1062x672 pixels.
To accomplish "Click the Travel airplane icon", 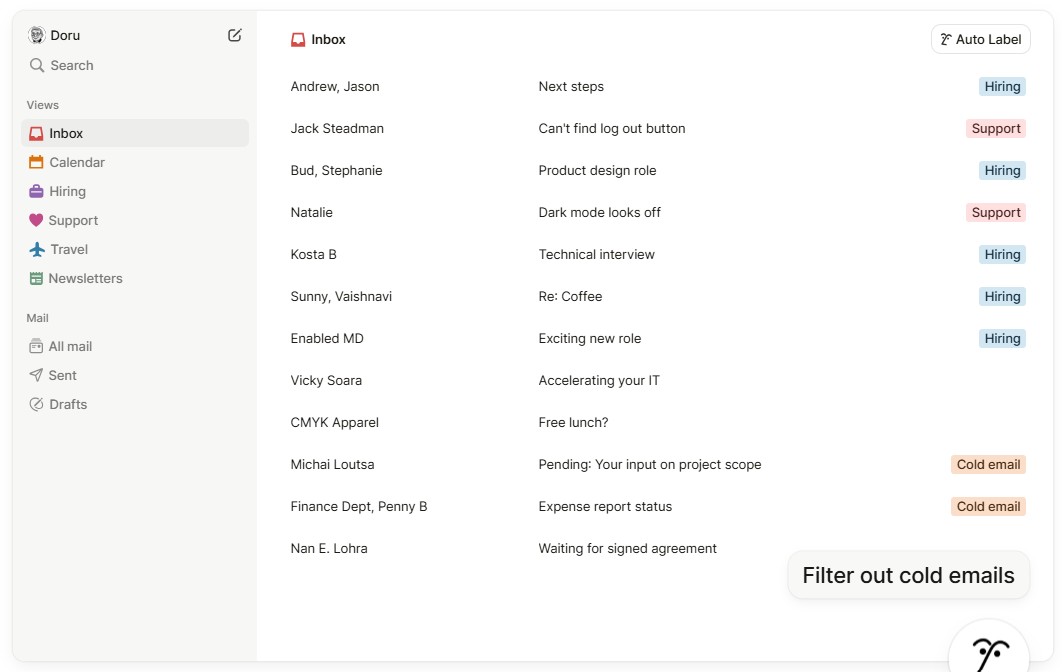I will click(37, 249).
